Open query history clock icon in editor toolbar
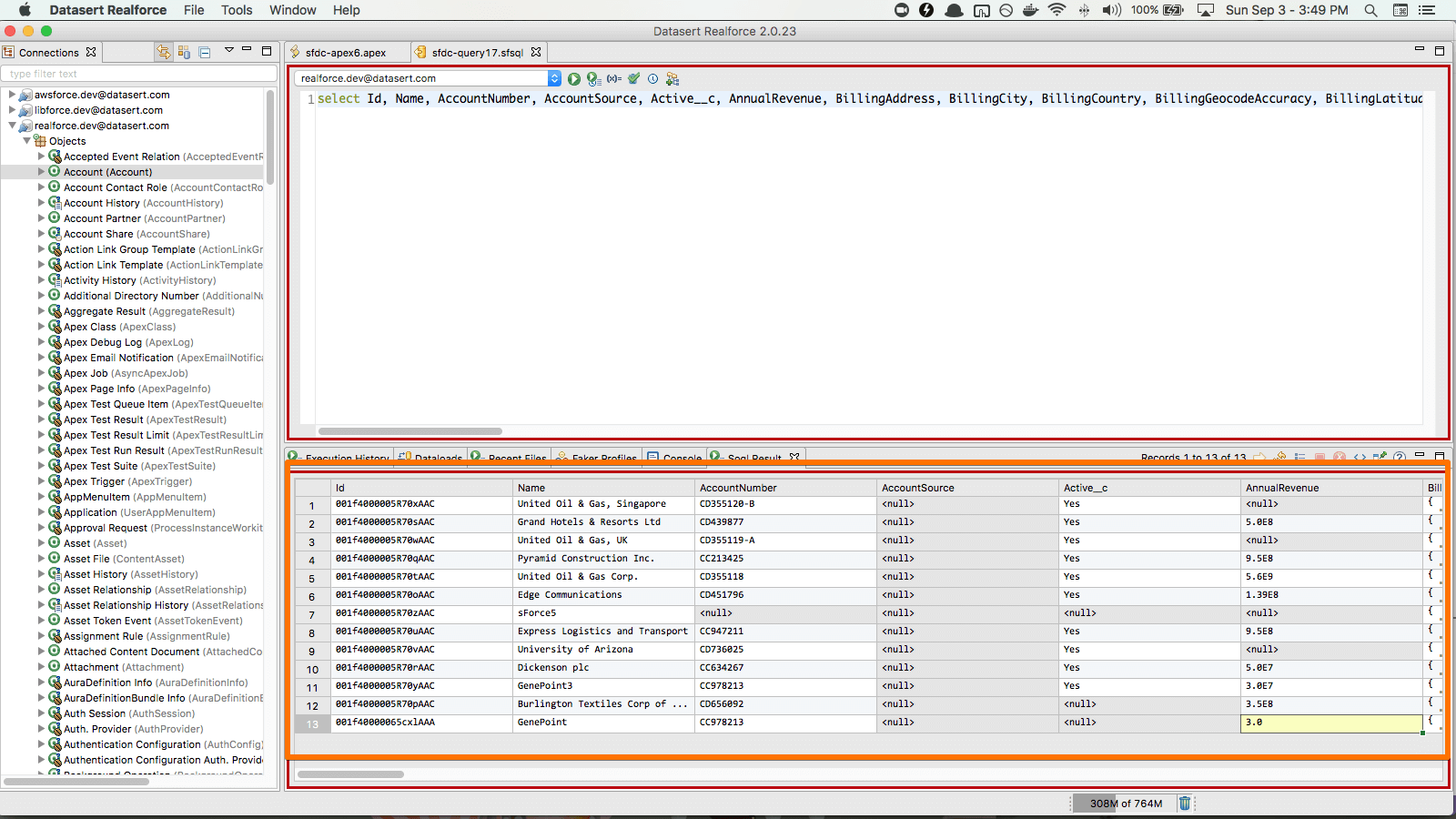 (x=652, y=79)
